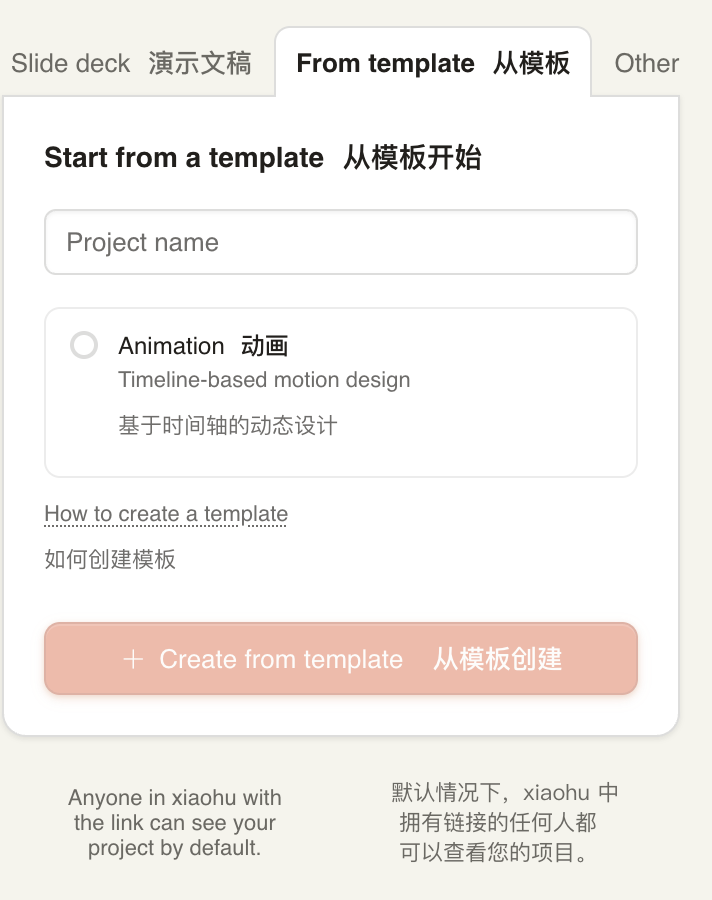The width and height of the screenshot is (712, 900).
Task: Click the Animation 动画 option label
Action: point(204,345)
